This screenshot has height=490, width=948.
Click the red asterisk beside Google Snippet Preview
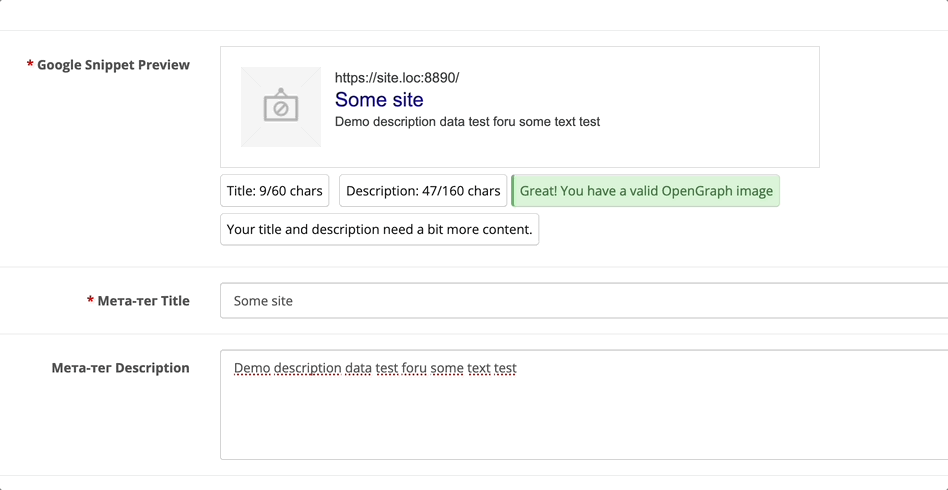[30, 65]
